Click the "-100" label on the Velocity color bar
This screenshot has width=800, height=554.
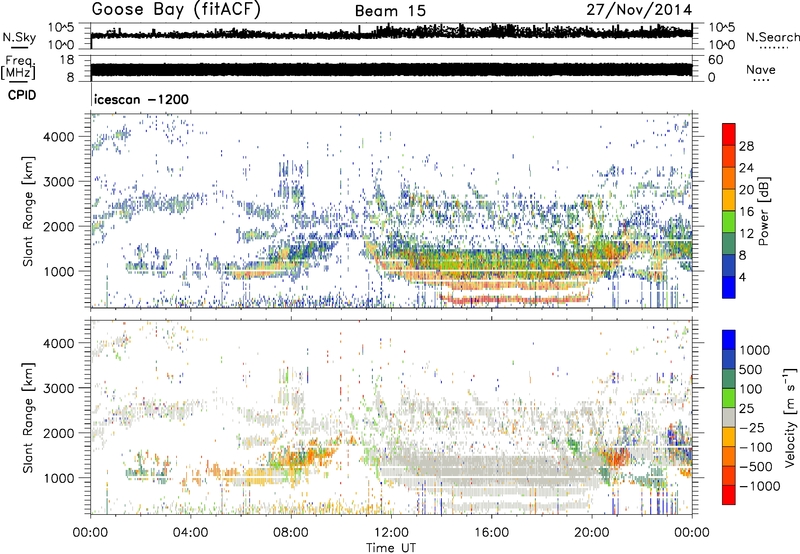756,447
